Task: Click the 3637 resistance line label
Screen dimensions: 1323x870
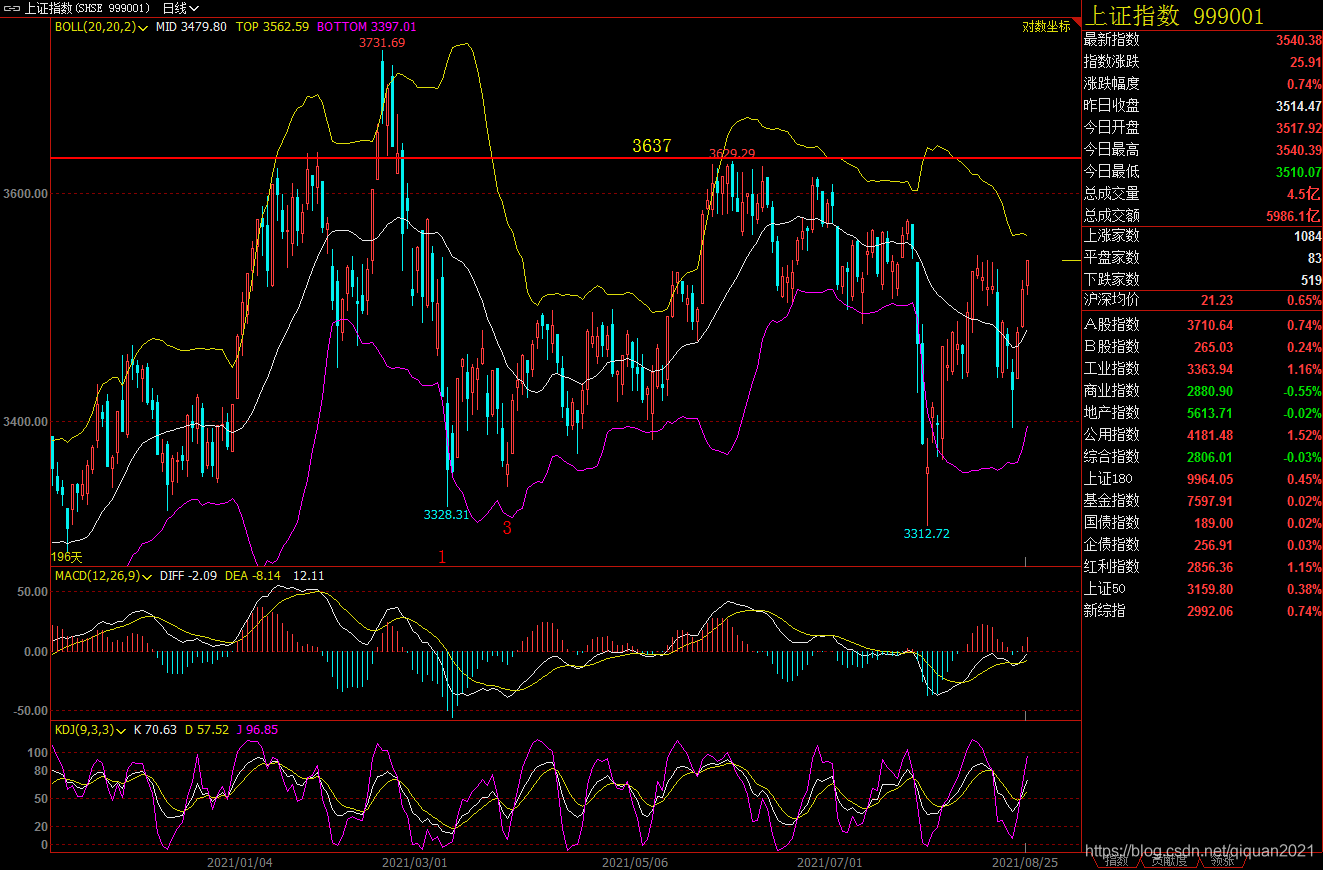Action: tap(652, 146)
